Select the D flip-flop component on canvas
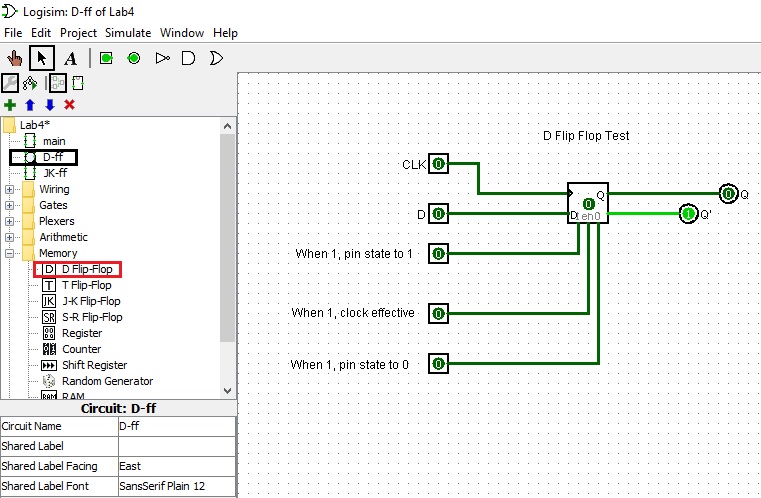The image size is (761, 498). pos(588,203)
